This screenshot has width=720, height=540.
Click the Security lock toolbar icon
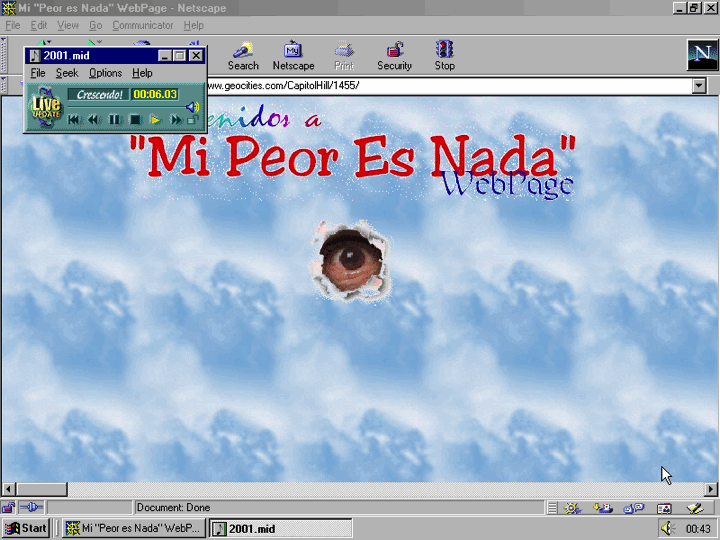point(394,55)
